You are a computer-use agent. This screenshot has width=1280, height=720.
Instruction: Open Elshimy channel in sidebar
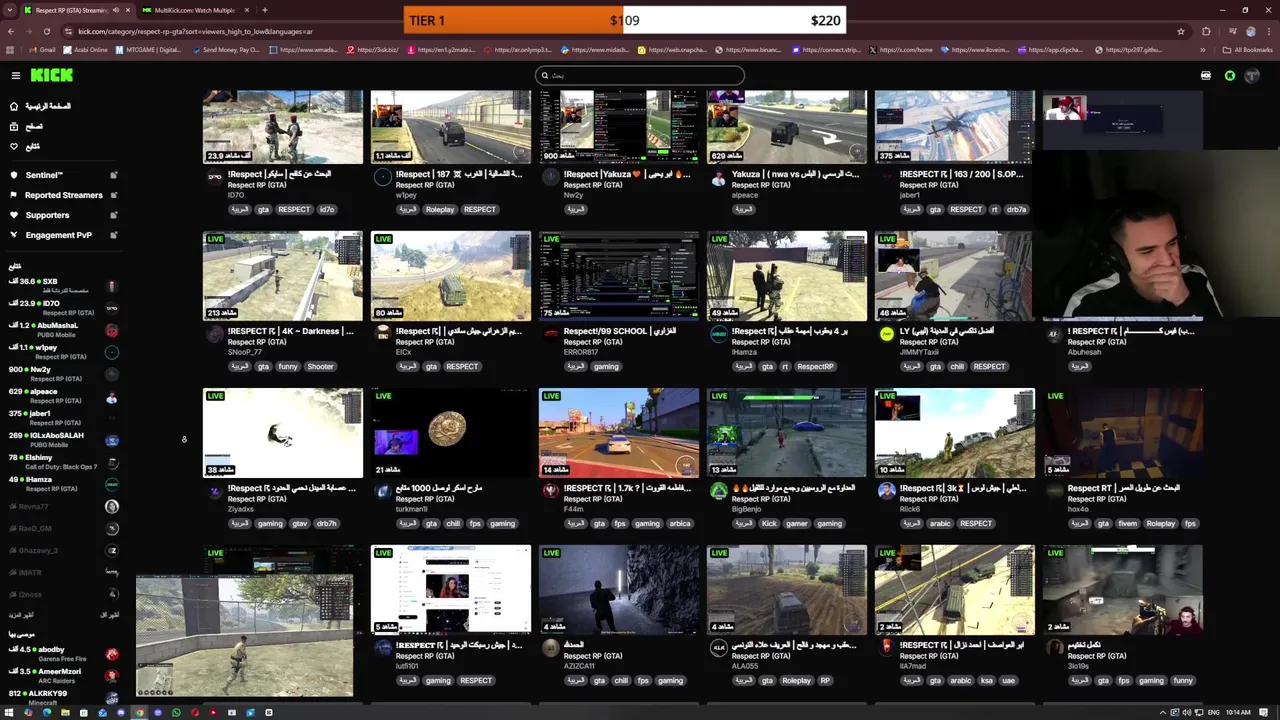coord(62,461)
